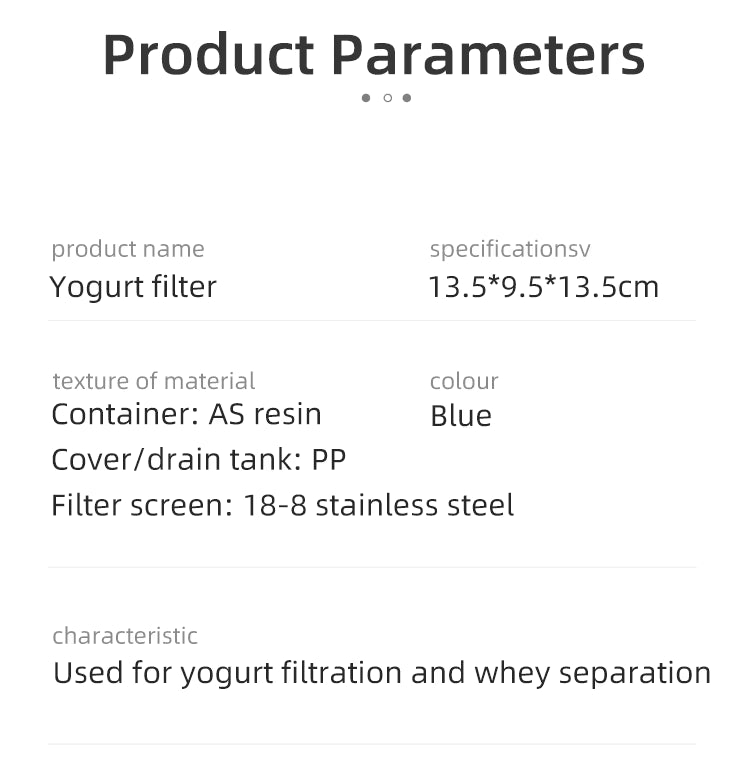
Task: Select the "product name" label
Action: (128, 249)
